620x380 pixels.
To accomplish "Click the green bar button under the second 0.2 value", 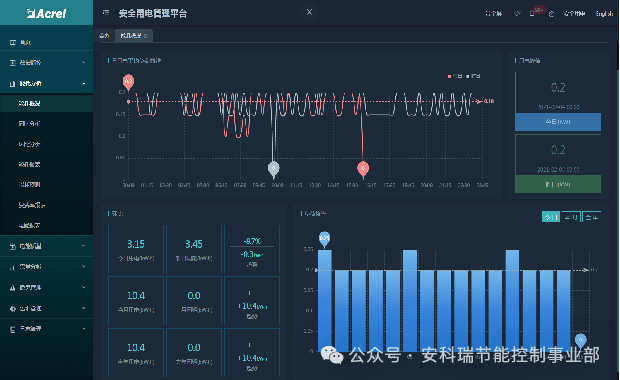I will pos(558,184).
